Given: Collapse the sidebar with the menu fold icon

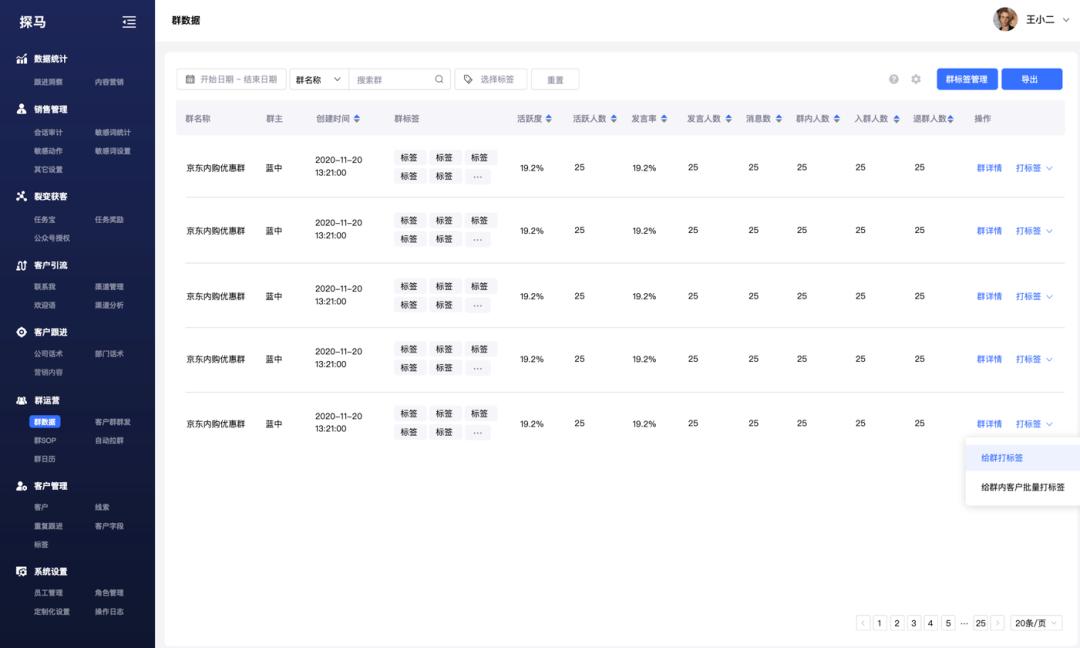Looking at the screenshot, I should 129,22.
